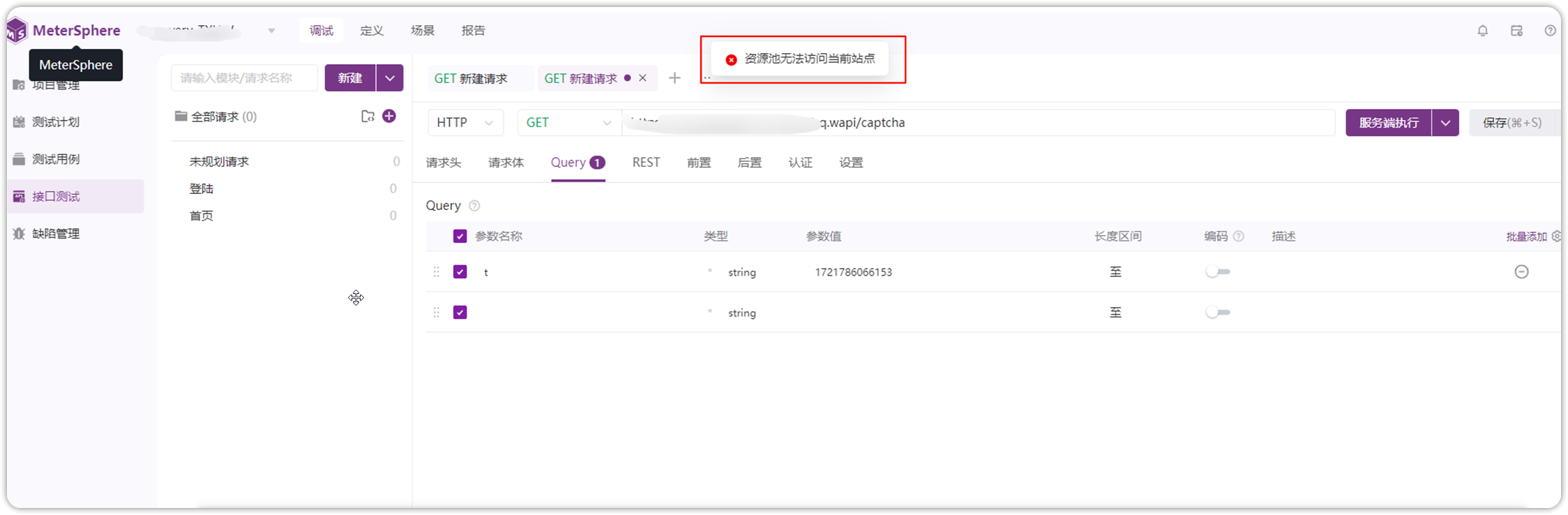Click drag handle of empty parameter row
Image resolution: width=1568 pixels, height=515 pixels.
click(437, 313)
